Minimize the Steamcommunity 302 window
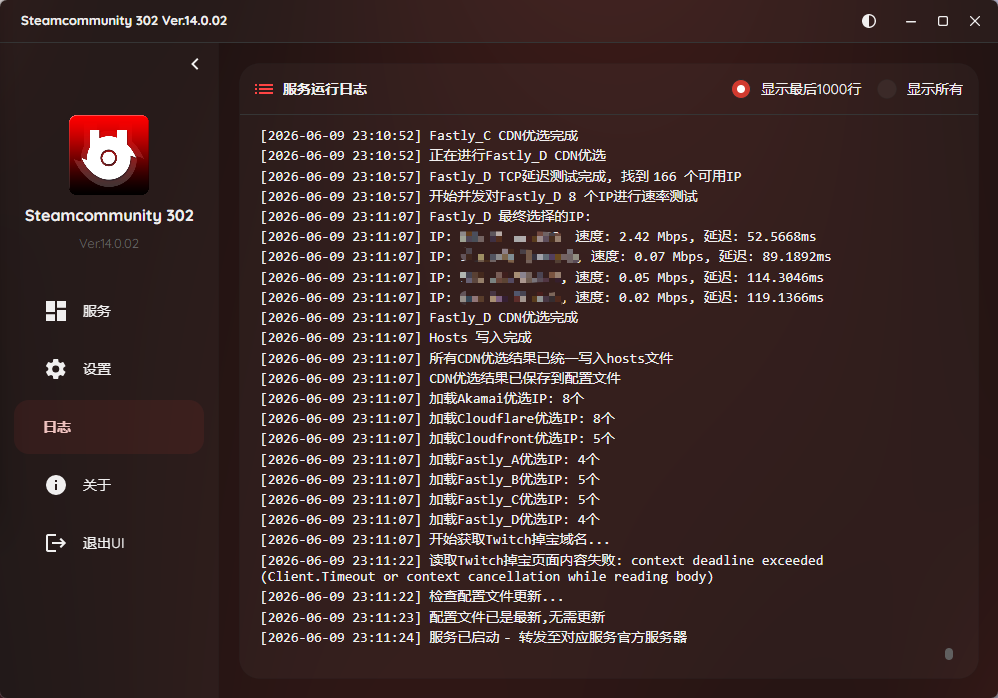The height and width of the screenshot is (698, 998). [911, 21]
